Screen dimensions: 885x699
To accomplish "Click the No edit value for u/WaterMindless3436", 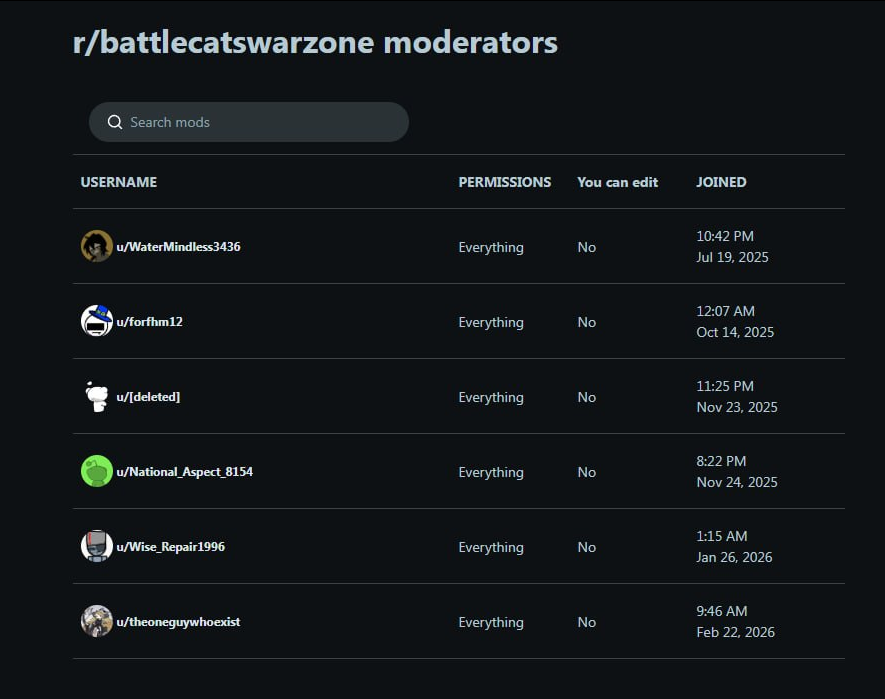I will [x=586, y=247].
